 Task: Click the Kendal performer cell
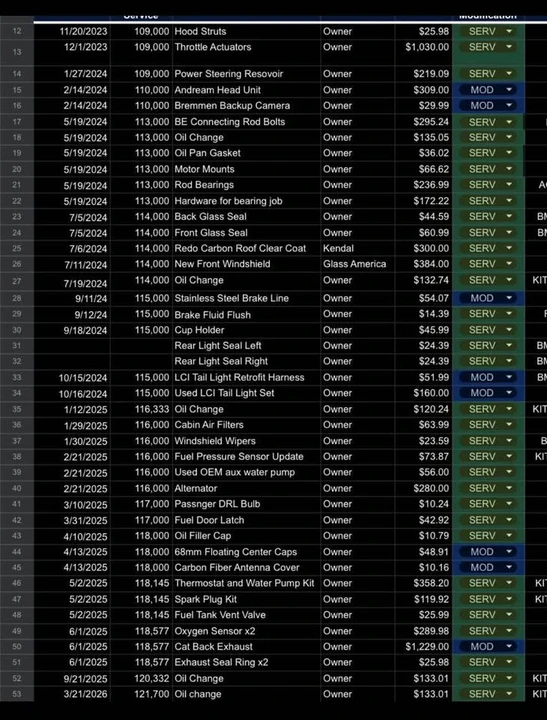pos(357,248)
